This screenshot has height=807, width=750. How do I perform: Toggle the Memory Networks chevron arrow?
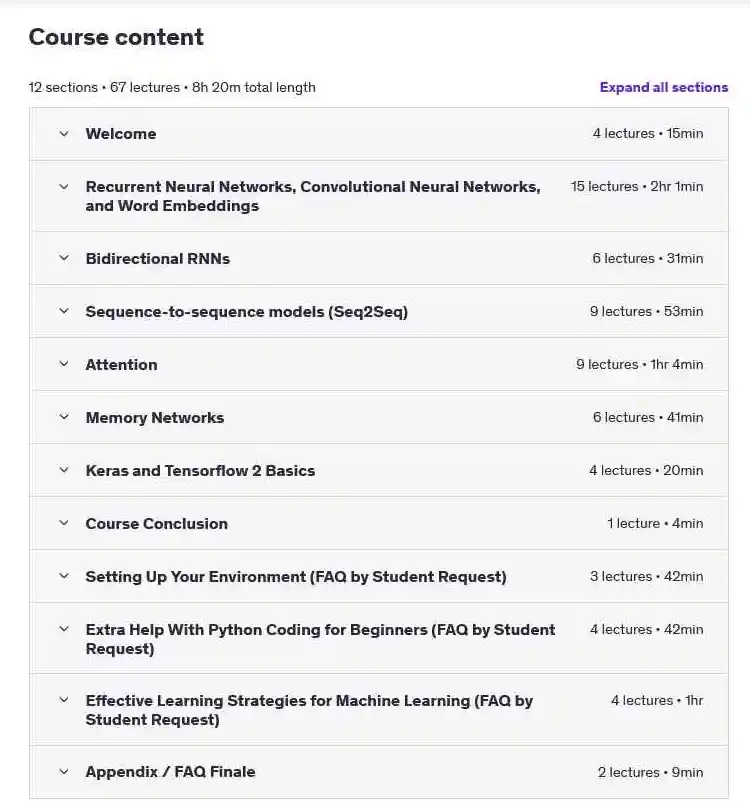[64, 417]
